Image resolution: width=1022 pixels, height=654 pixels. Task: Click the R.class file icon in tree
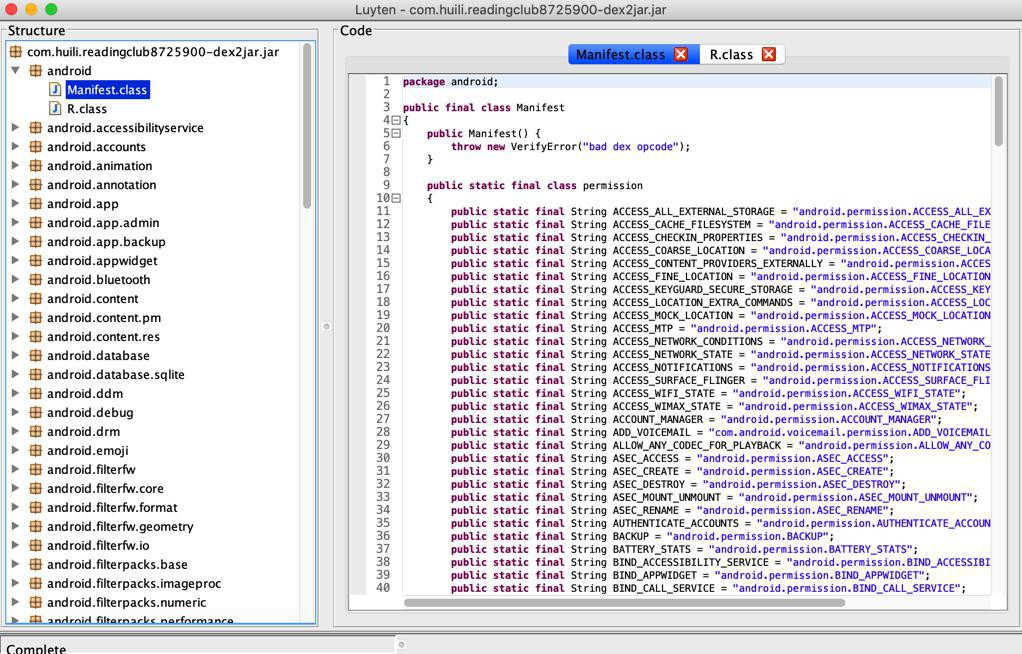point(55,108)
